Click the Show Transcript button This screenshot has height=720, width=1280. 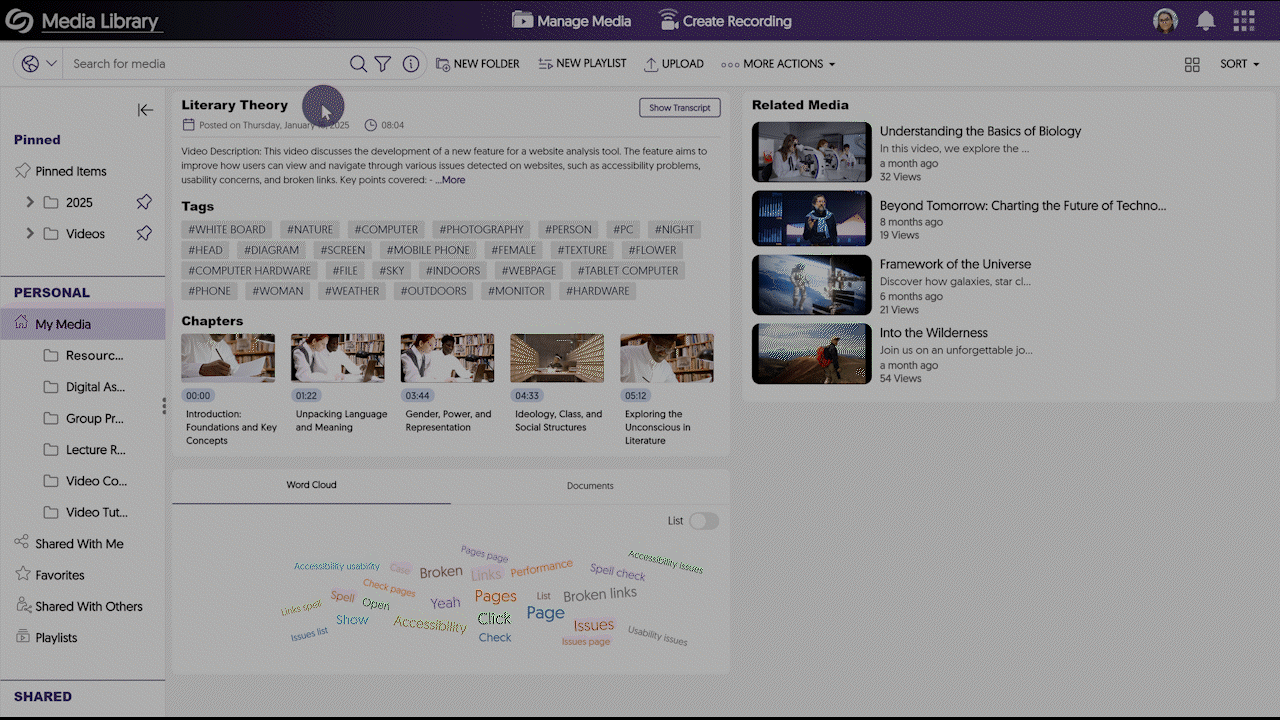pos(679,108)
